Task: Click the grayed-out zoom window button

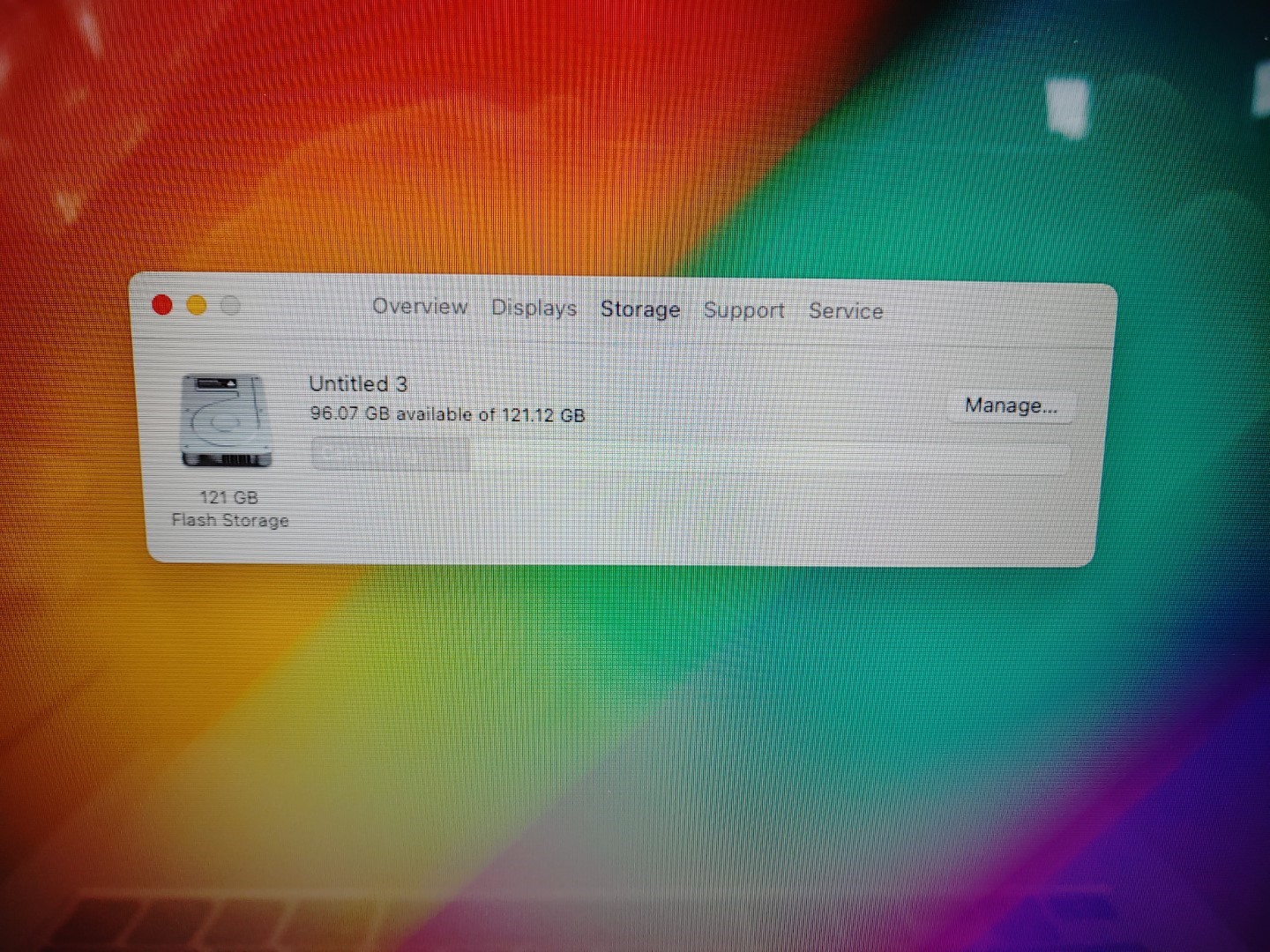Action: pyautogui.click(x=231, y=306)
